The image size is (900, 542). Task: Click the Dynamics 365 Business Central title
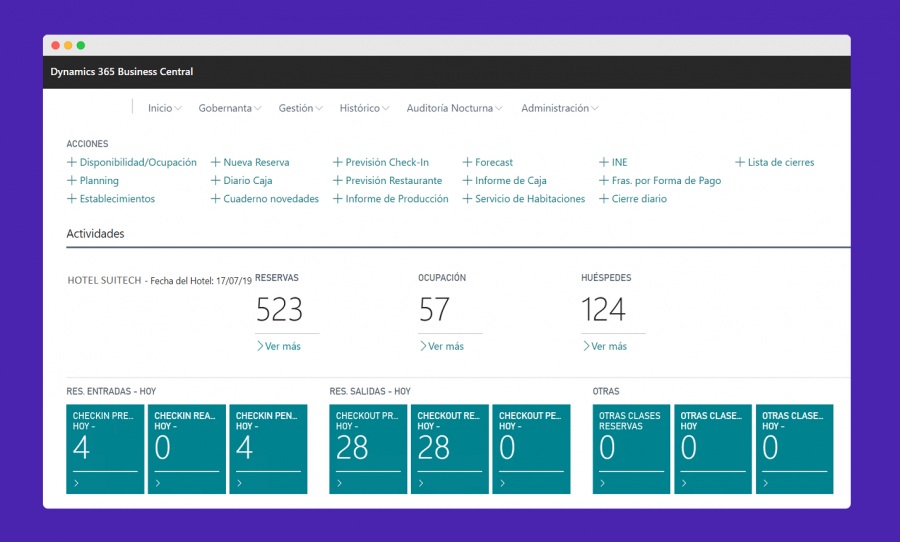pos(122,72)
